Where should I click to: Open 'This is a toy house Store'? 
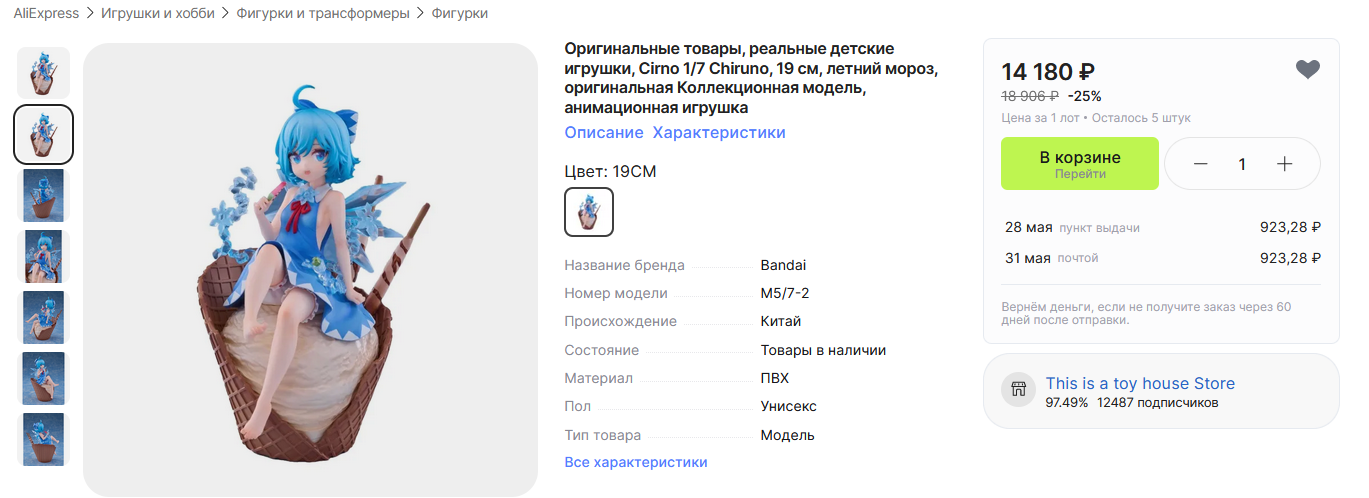tap(1140, 383)
